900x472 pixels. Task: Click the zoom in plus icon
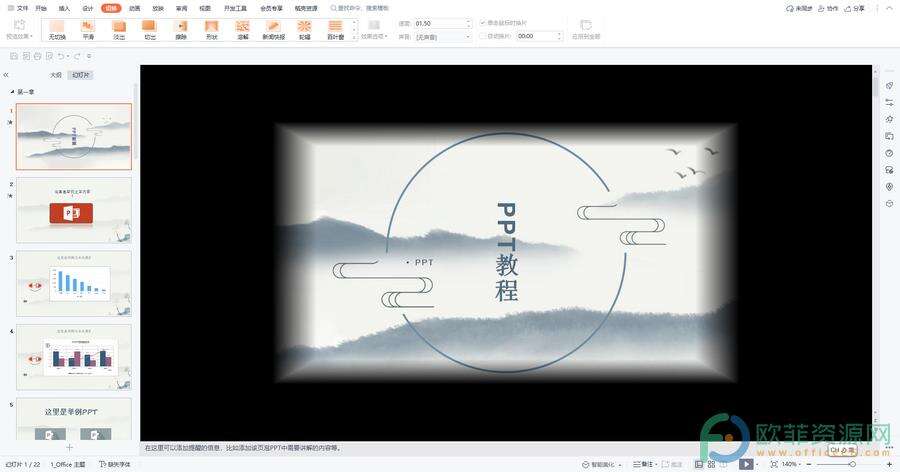click(x=890, y=464)
